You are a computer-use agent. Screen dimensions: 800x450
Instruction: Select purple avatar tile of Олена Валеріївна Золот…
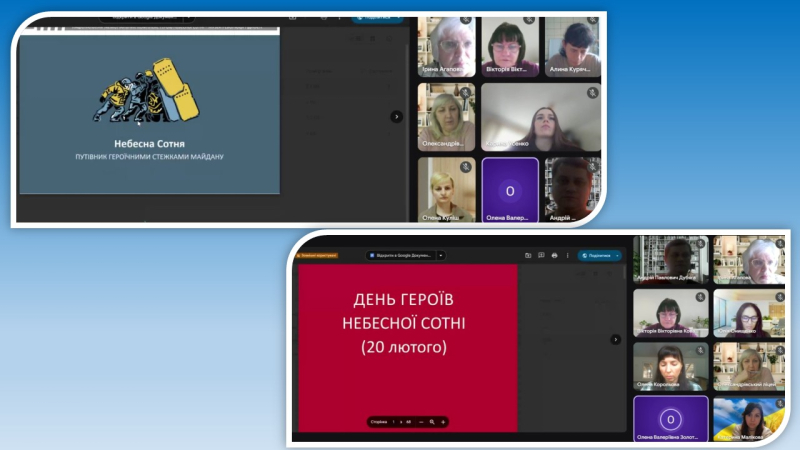(x=671, y=418)
